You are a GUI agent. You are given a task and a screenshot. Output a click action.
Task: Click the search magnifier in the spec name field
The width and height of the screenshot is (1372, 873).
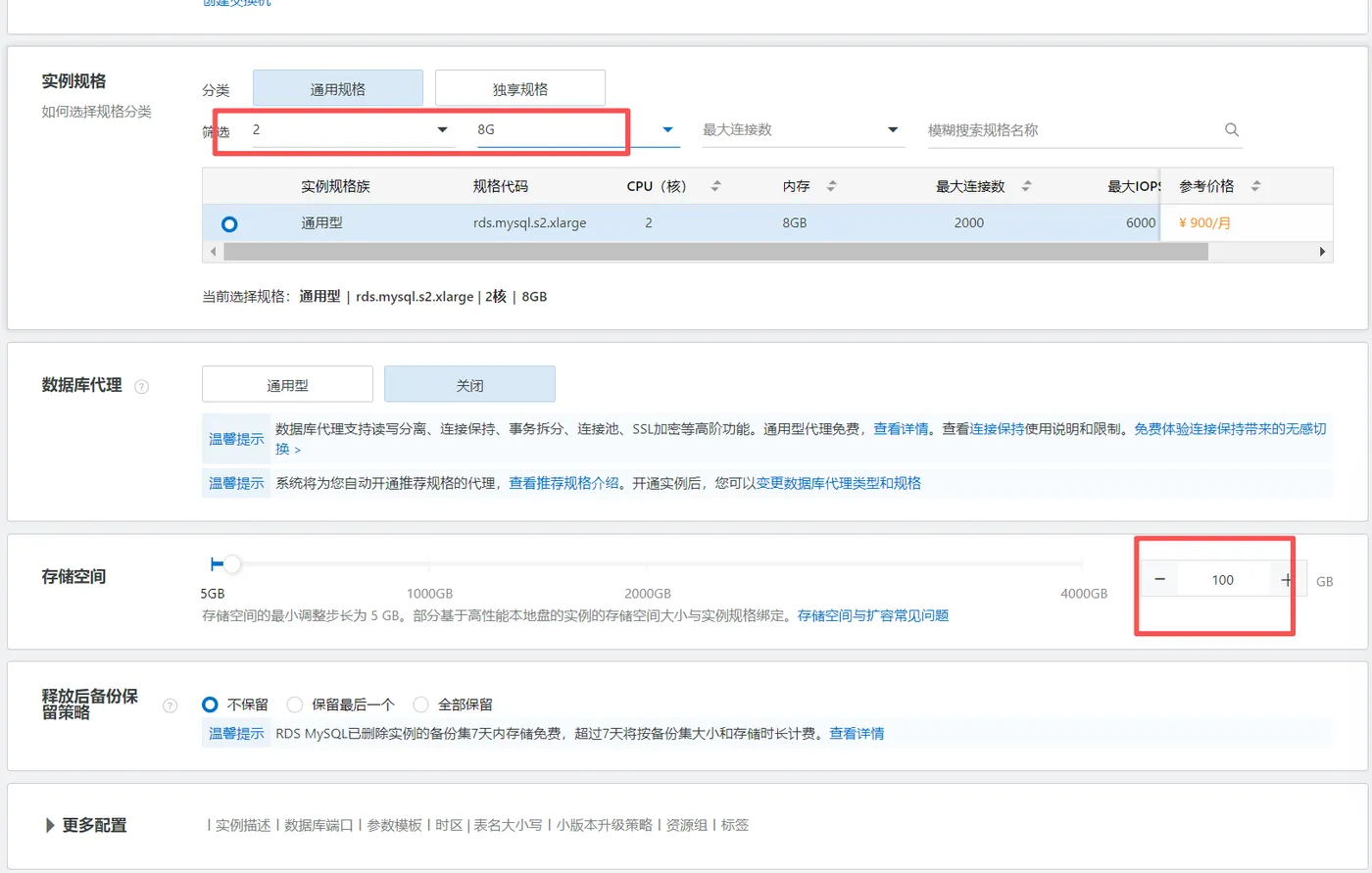[1232, 129]
